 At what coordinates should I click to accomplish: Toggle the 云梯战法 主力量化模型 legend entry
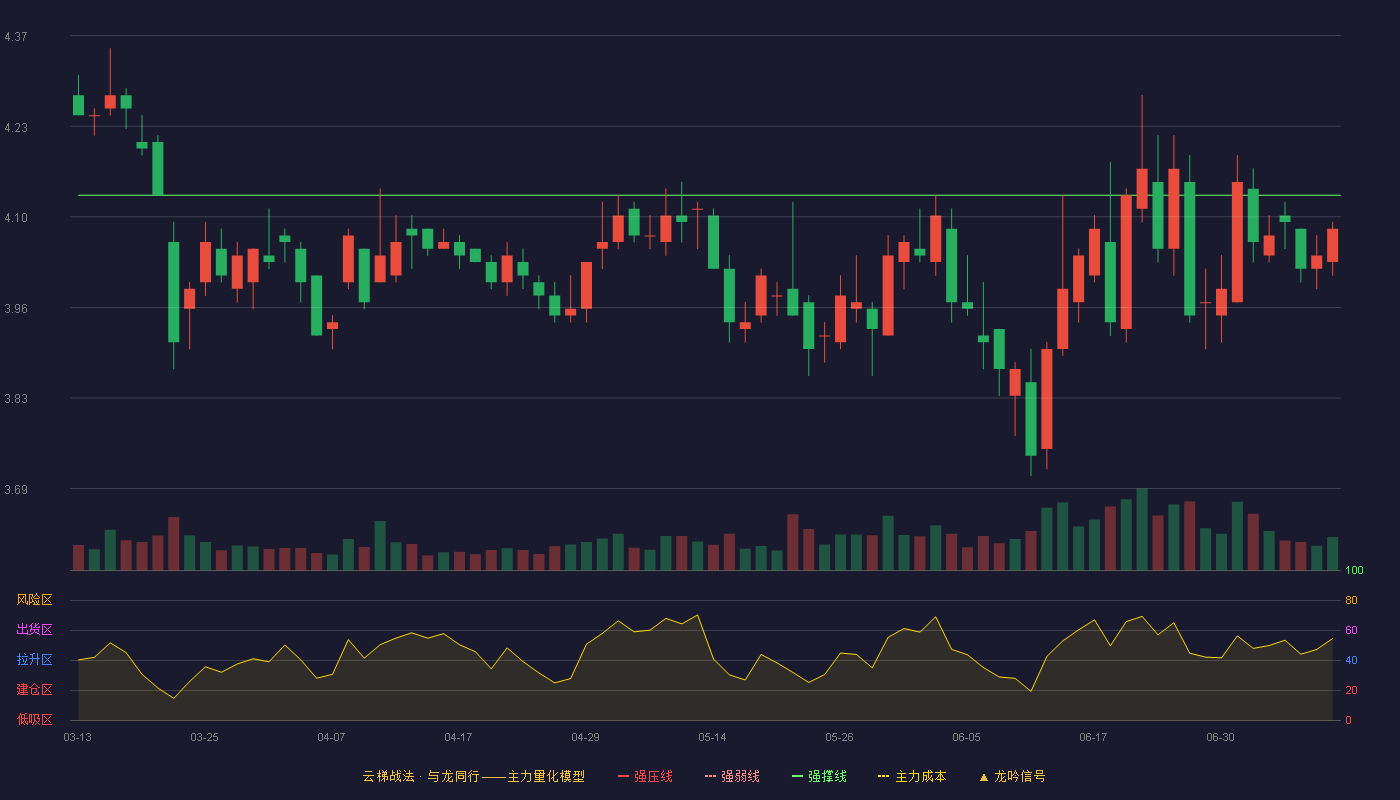[x=474, y=776]
